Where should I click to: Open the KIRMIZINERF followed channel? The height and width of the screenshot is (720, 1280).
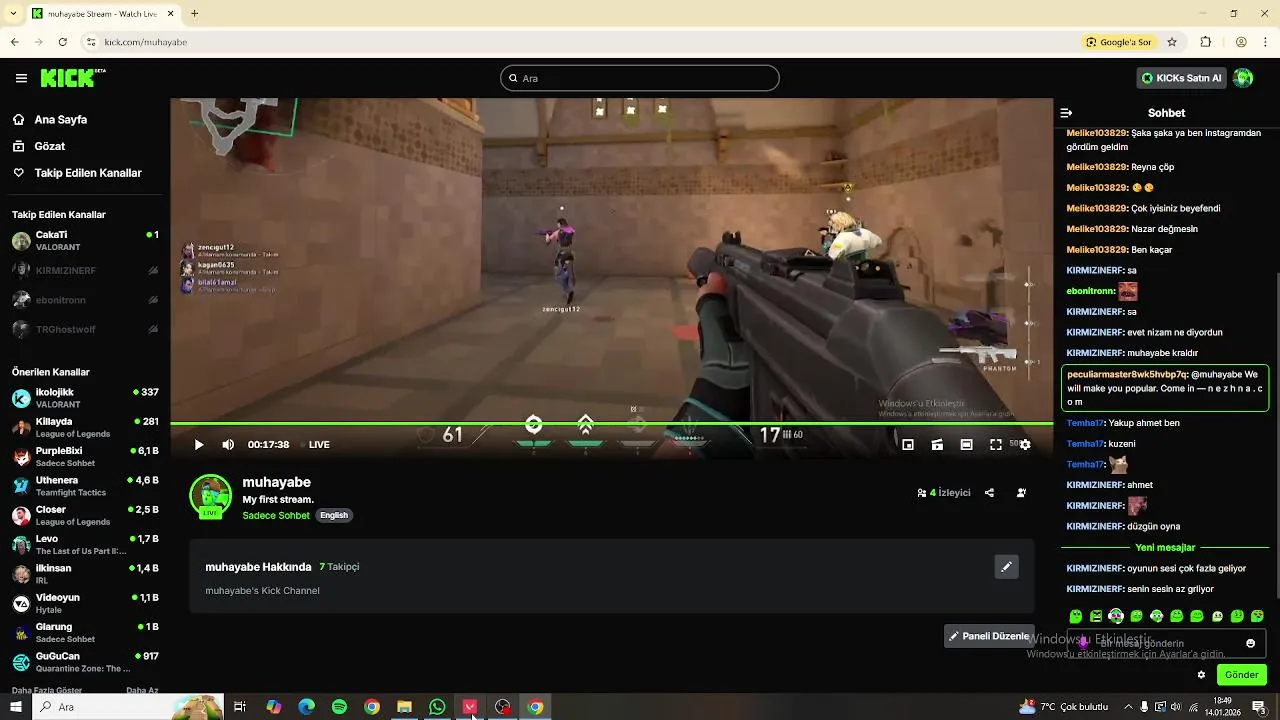pos(85,270)
